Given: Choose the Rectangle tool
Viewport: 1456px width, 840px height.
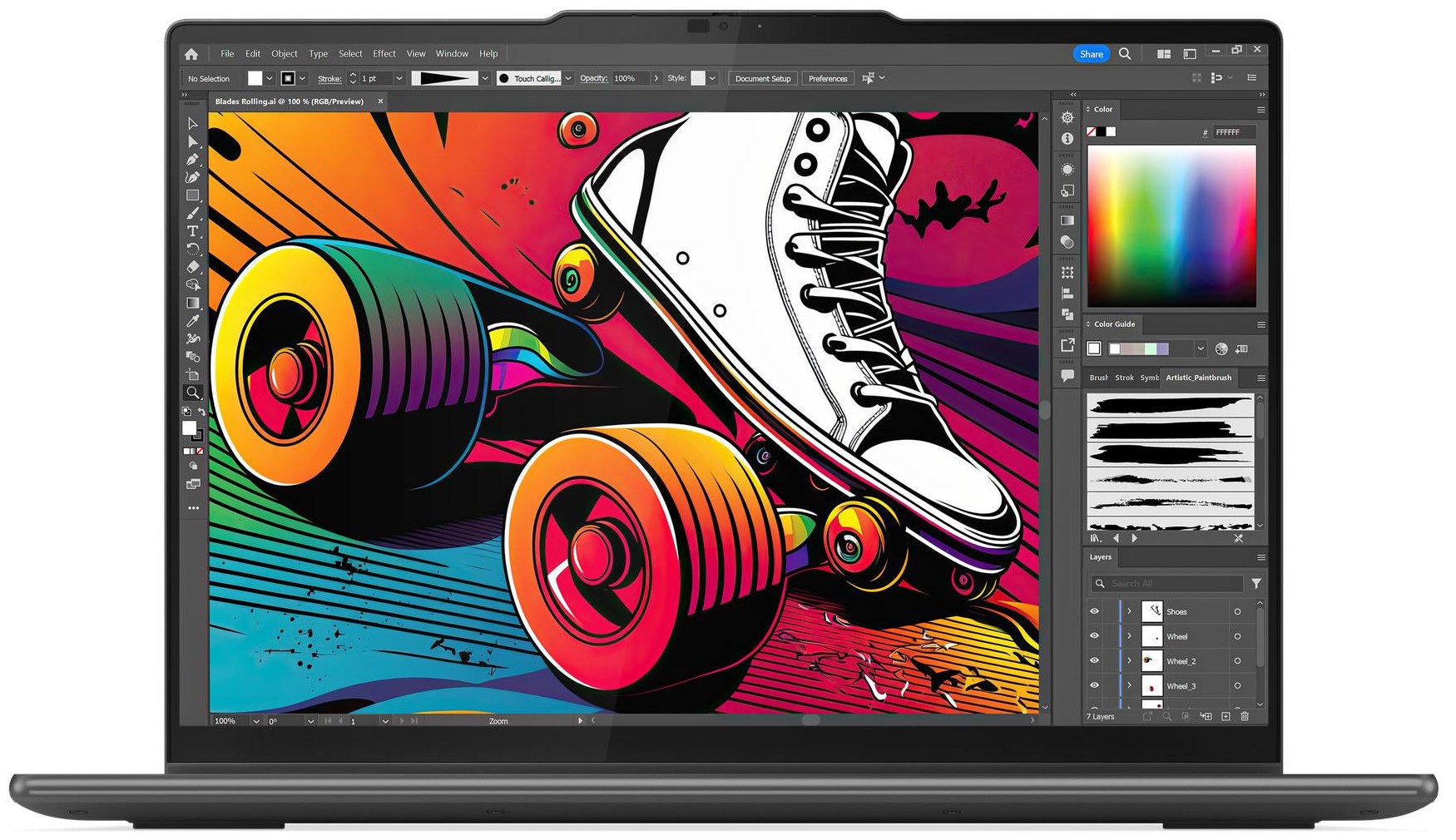Looking at the screenshot, I should coord(192,195).
